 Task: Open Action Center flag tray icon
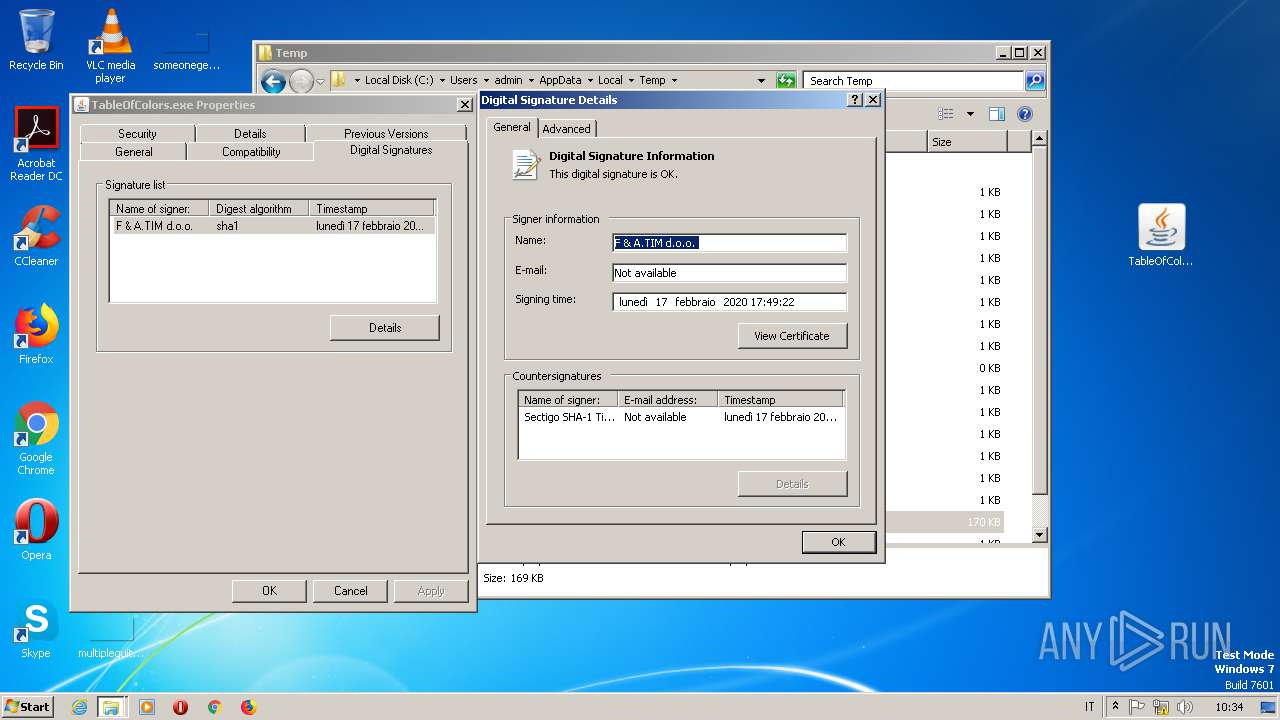coord(1137,707)
